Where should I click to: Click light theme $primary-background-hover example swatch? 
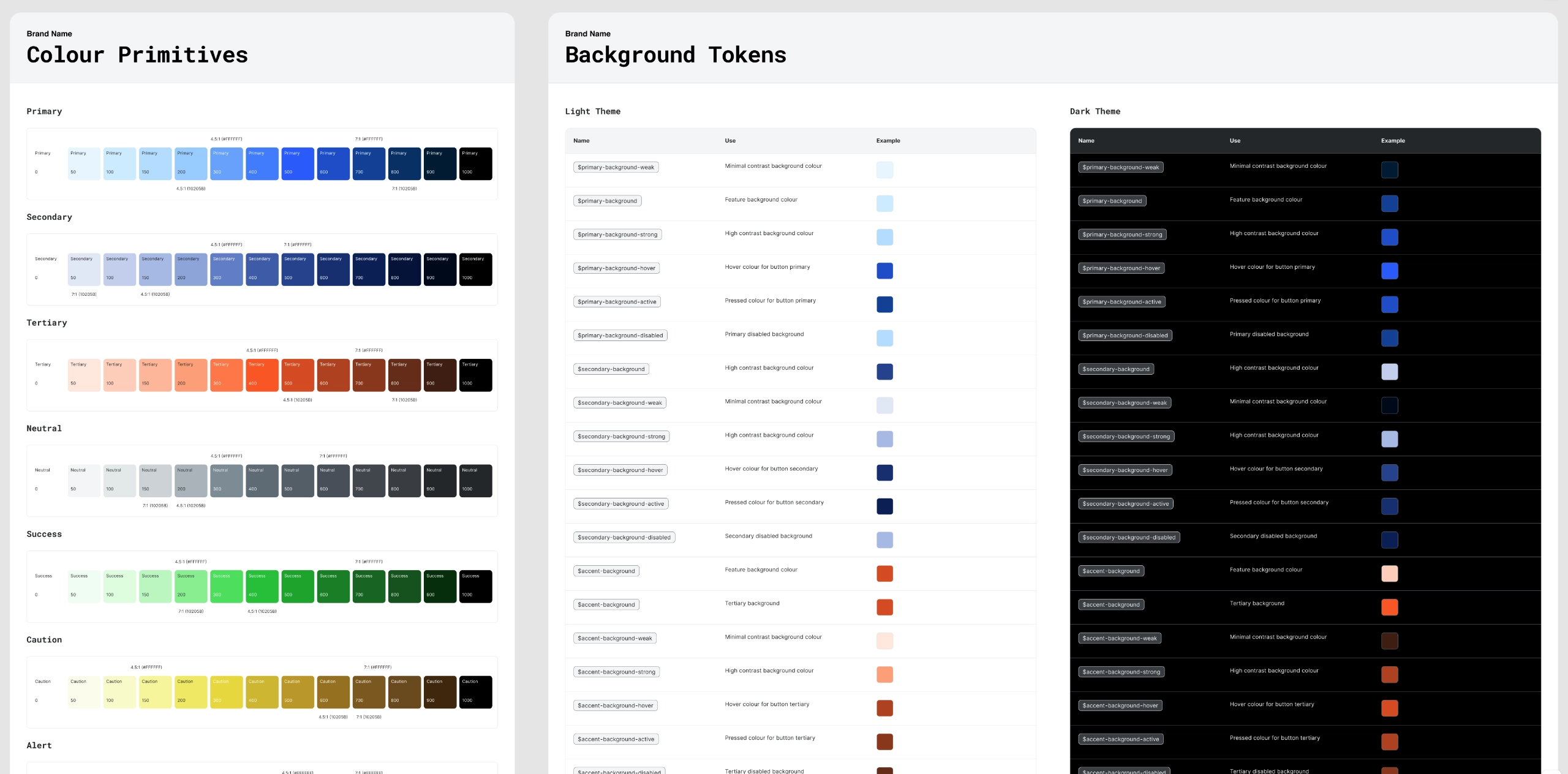click(x=884, y=271)
